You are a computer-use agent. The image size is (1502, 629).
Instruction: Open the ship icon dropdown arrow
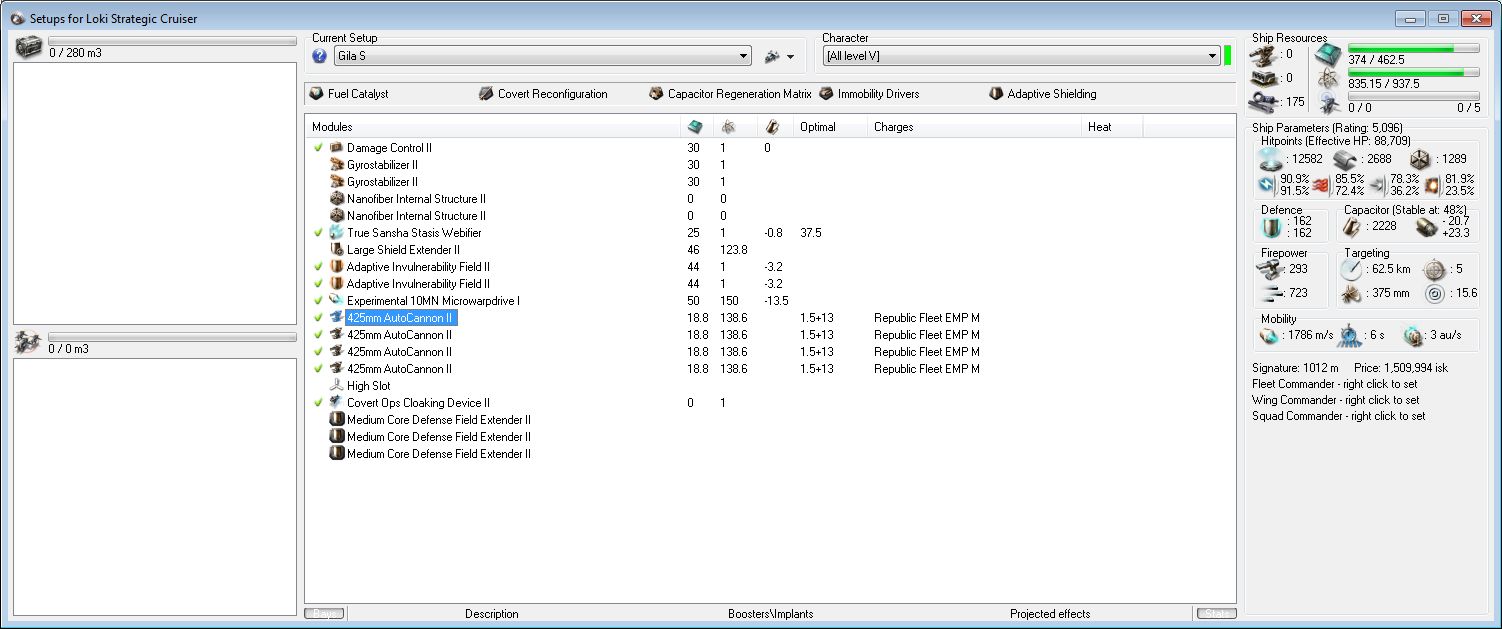[791, 57]
